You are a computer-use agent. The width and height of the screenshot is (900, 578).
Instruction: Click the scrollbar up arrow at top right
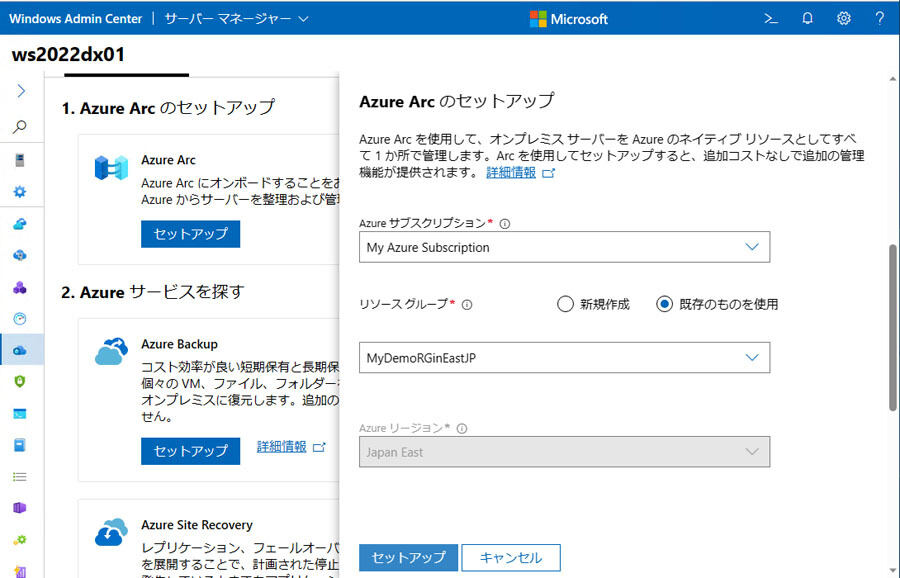coord(893,79)
